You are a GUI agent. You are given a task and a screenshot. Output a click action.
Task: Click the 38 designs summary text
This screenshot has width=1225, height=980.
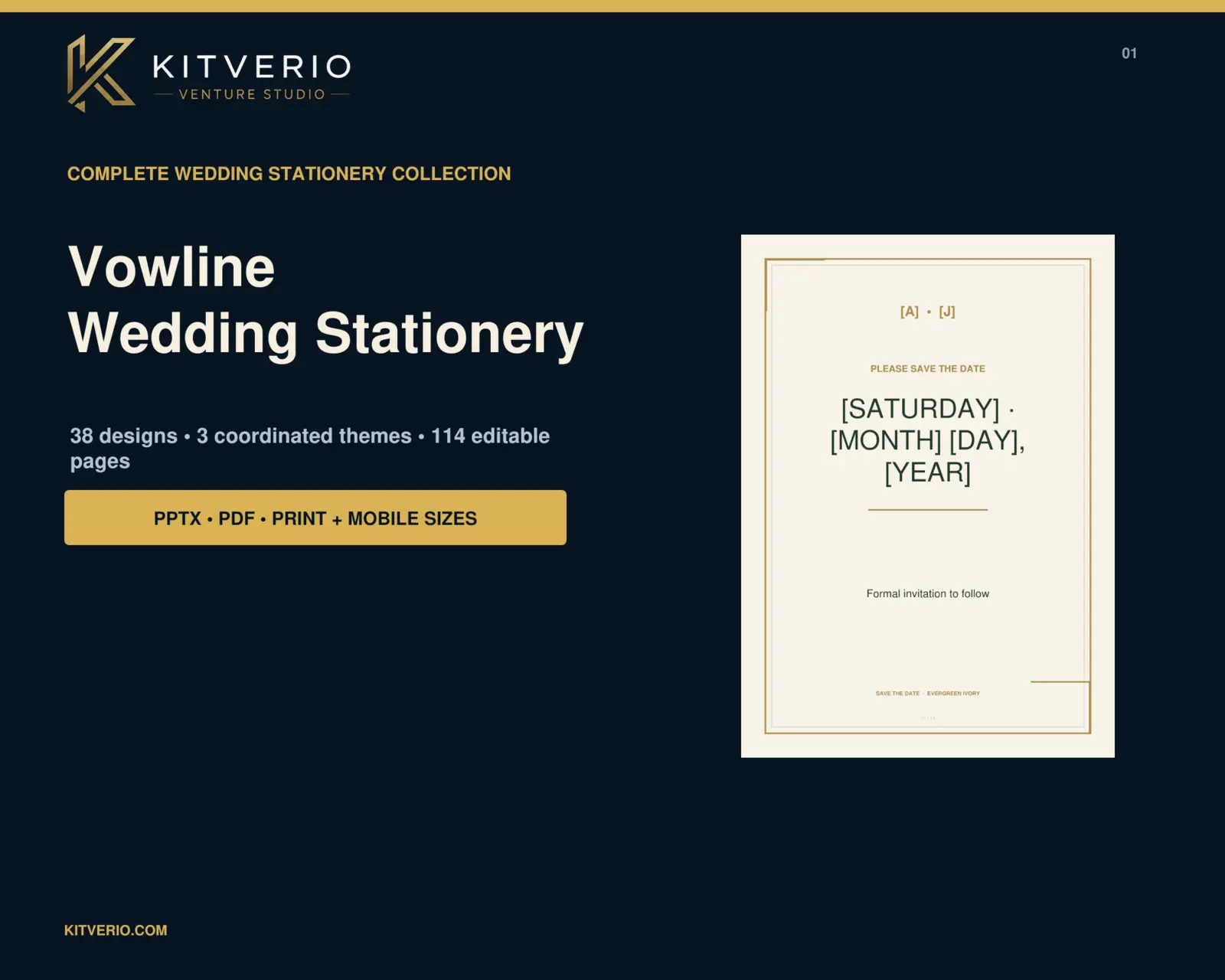point(310,448)
